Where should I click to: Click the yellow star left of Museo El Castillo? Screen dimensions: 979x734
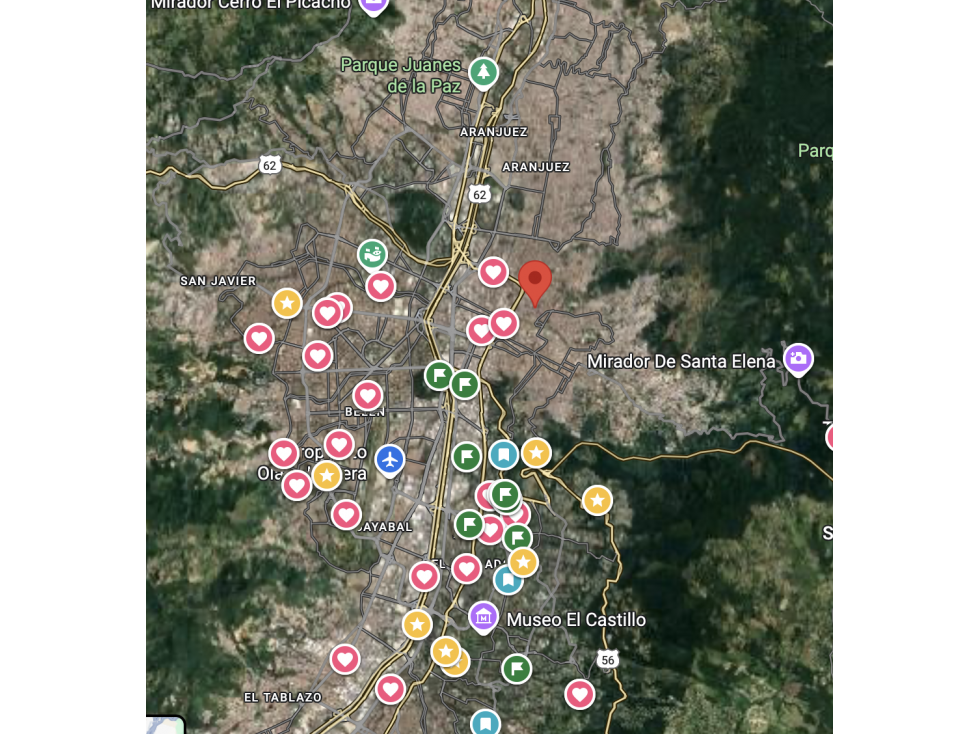point(417,624)
